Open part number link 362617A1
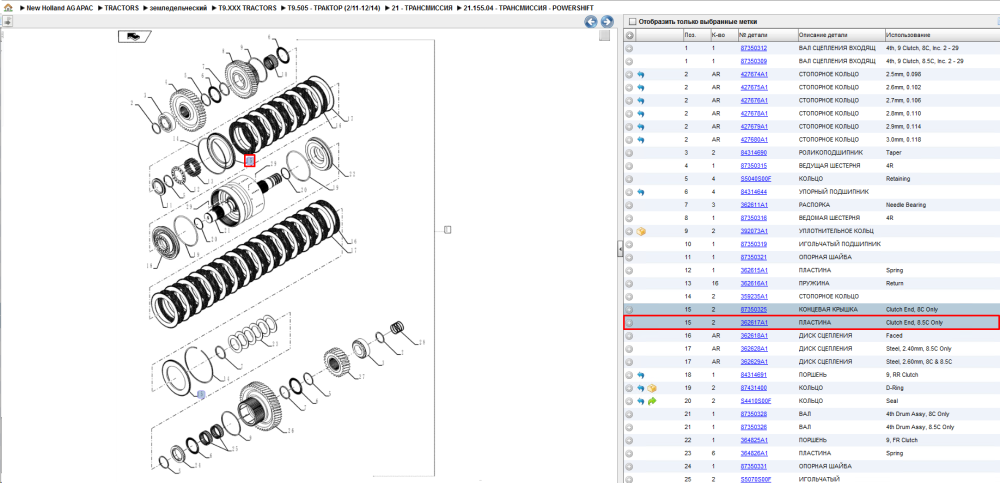The width and height of the screenshot is (1000, 483). tap(753, 323)
